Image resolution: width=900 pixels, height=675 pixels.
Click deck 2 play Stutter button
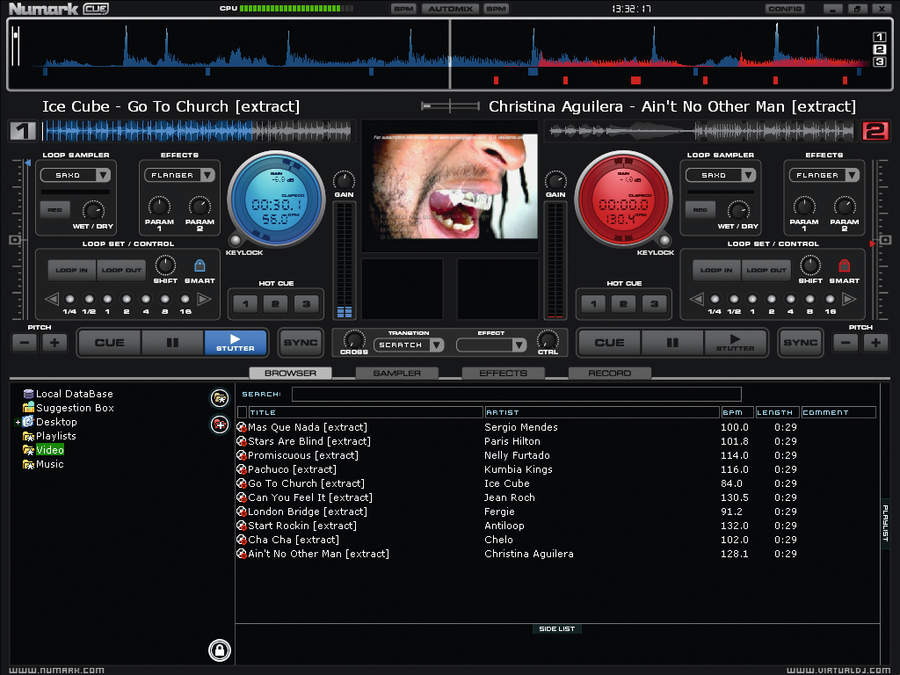tap(735, 343)
